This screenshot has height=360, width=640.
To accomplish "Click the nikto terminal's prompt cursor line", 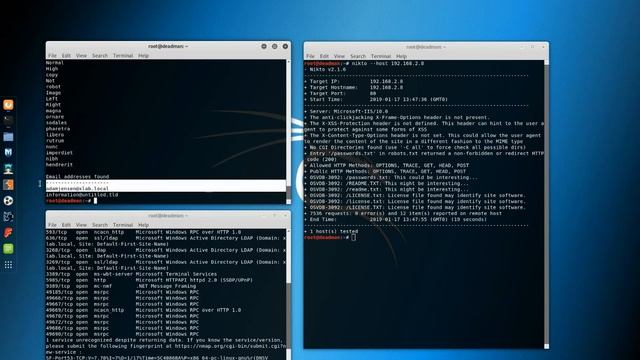I will pyautogui.click(x=330, y=237).
